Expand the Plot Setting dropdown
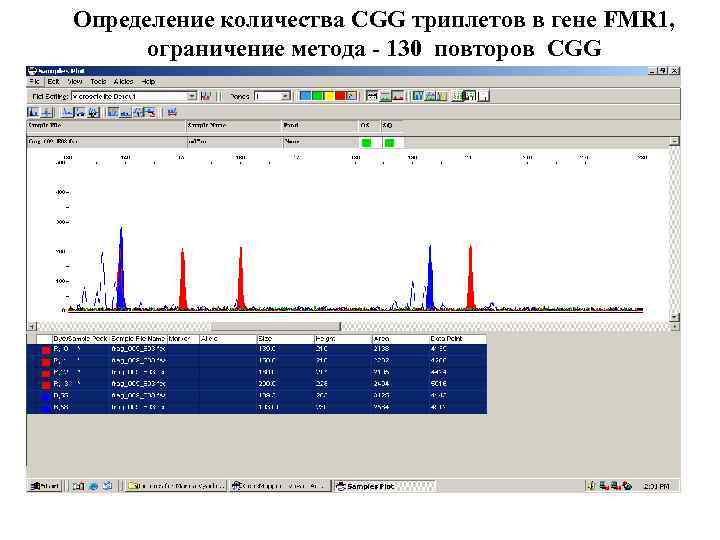Viewport: 720px width, 540px height. [x=192, y=96]
